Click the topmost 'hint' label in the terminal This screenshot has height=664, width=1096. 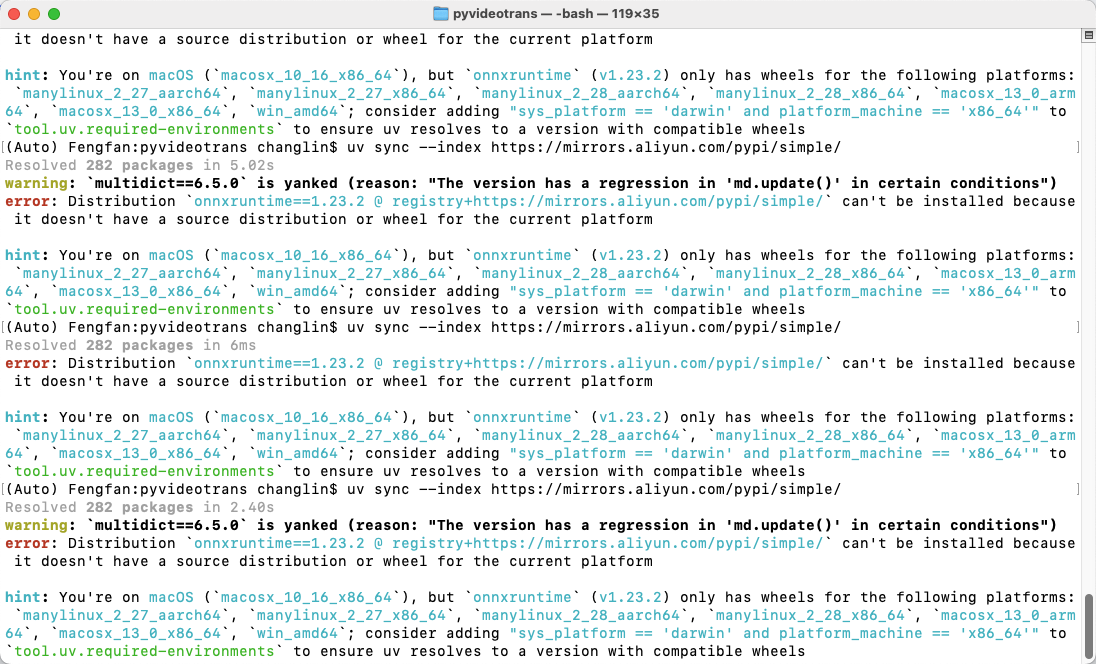coord(23,75)
